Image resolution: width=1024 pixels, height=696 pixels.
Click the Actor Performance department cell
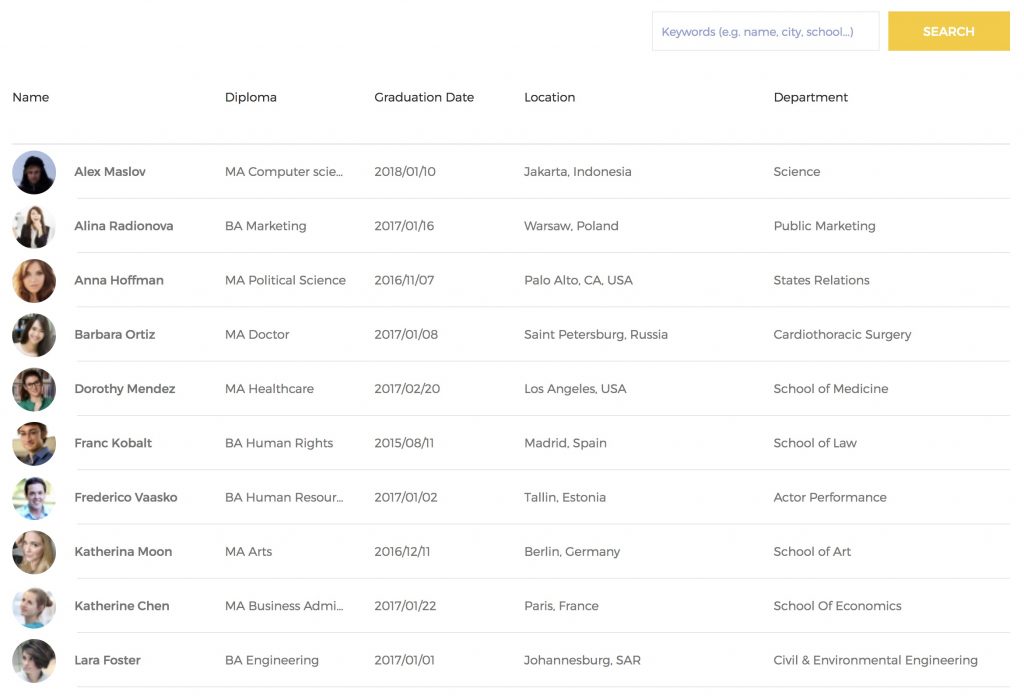pyautogui.click(x=829, y=497)
